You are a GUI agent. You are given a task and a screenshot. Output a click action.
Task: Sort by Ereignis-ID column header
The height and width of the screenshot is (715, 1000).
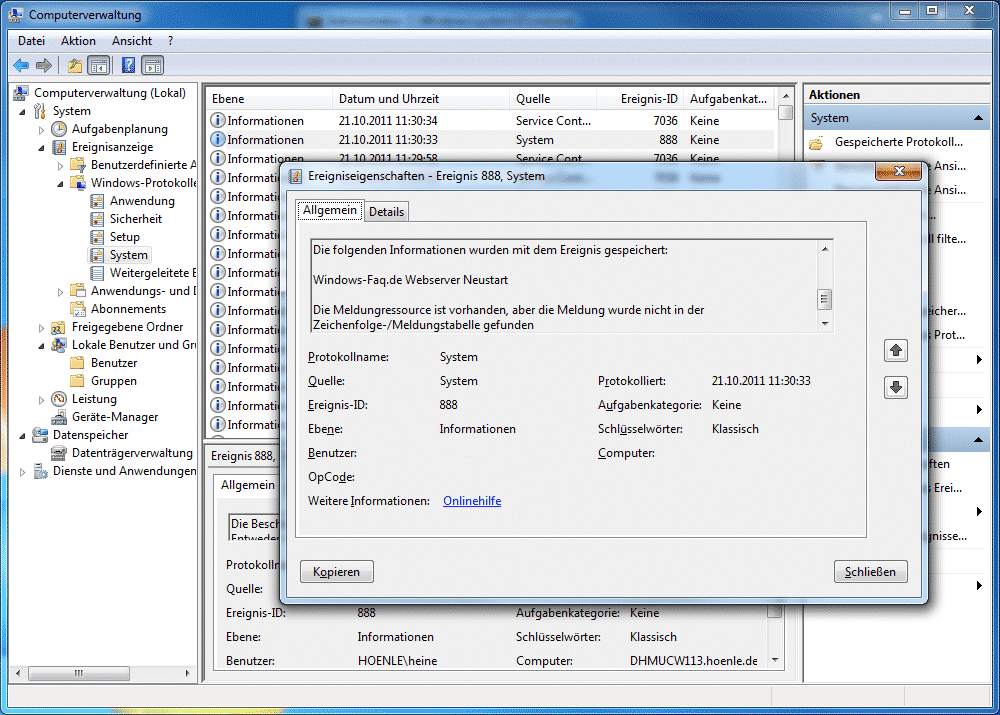click(640, 99)
